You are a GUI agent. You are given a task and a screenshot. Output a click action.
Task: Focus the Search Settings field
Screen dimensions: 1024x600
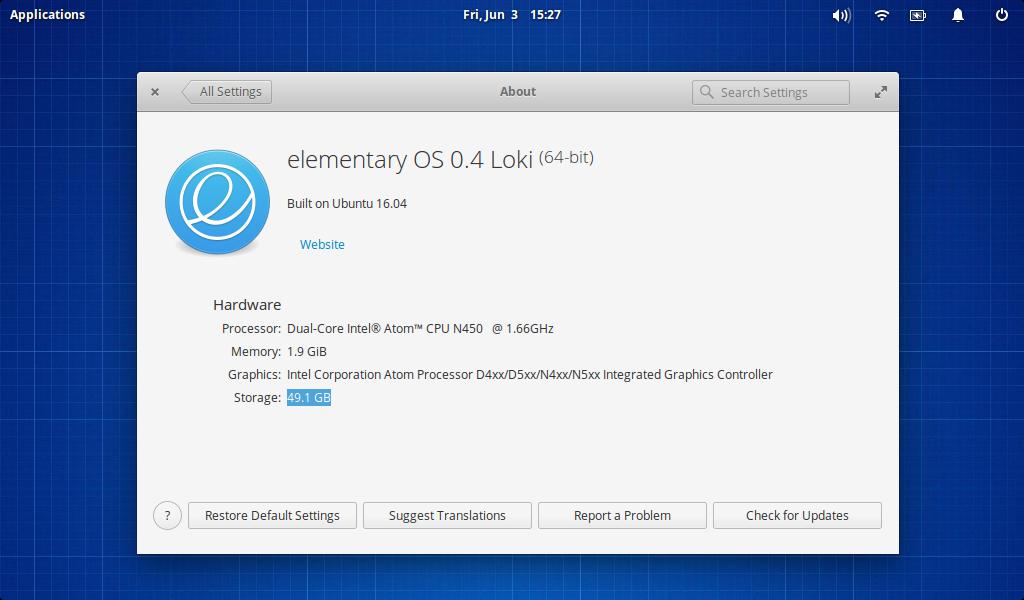pyautogui.click(x=771, y=92)
